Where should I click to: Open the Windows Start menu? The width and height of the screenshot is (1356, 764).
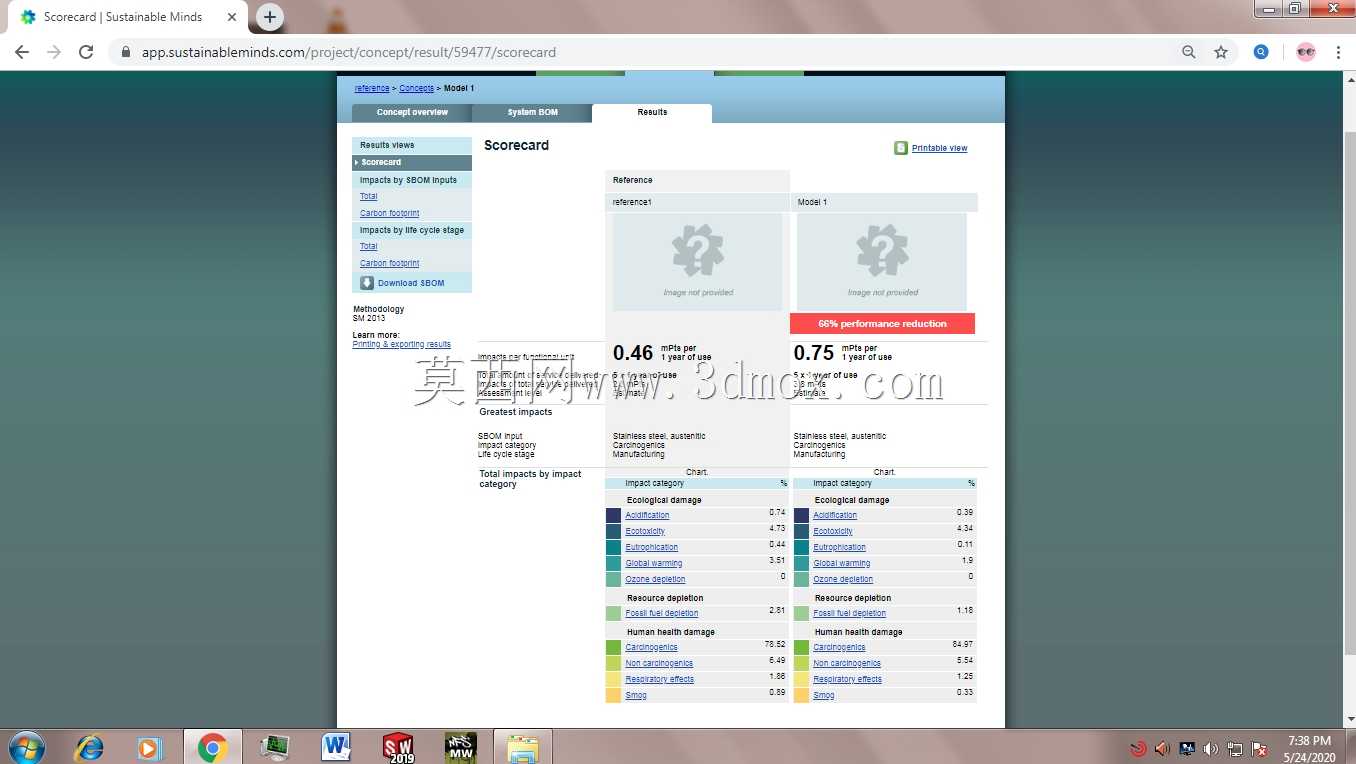(26, 747)
